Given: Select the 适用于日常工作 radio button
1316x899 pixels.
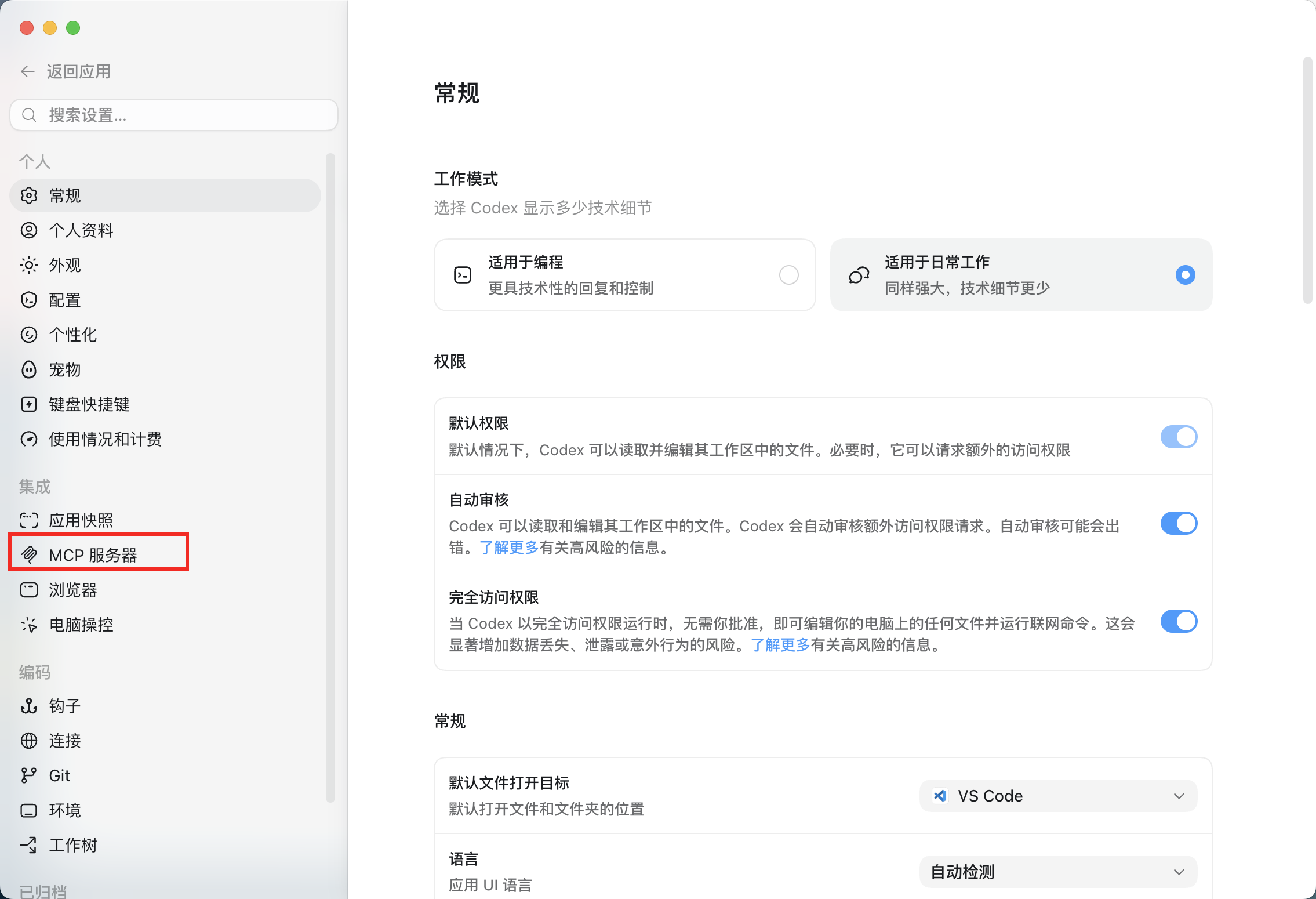Looking at the screenshot, I should (1185, 275).
